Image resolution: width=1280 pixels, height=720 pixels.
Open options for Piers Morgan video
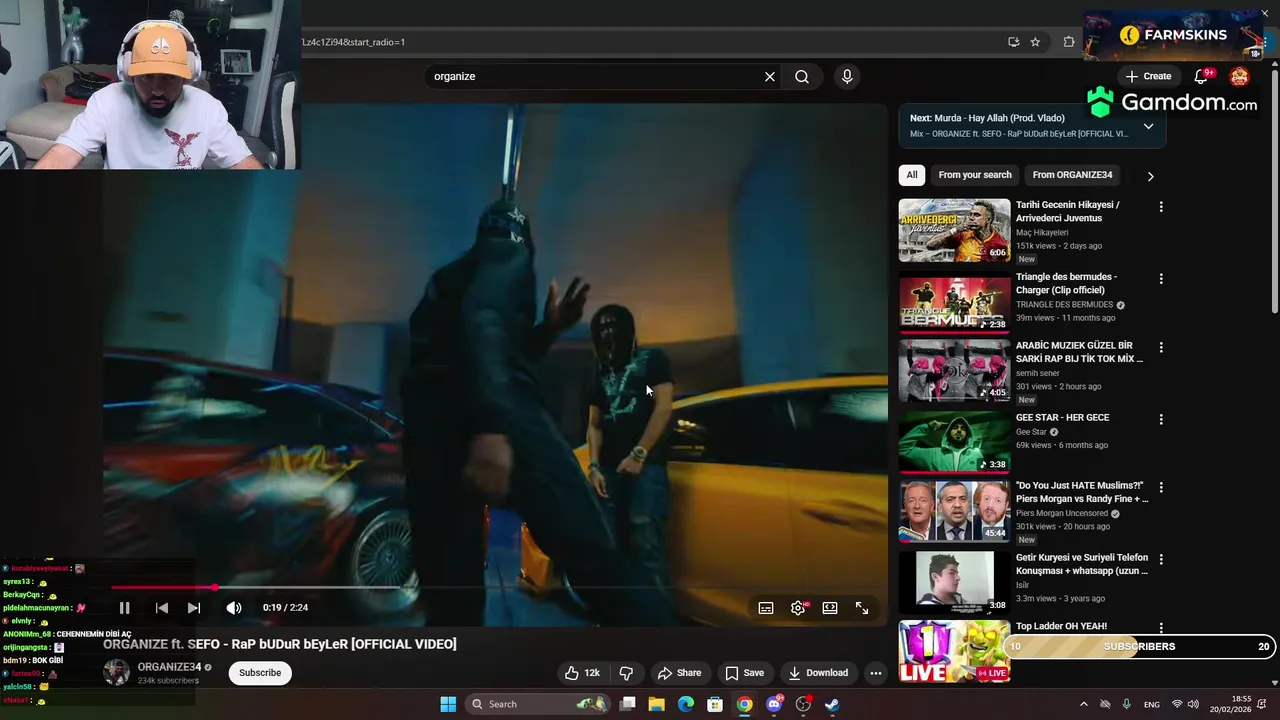tap(1161, 487)
